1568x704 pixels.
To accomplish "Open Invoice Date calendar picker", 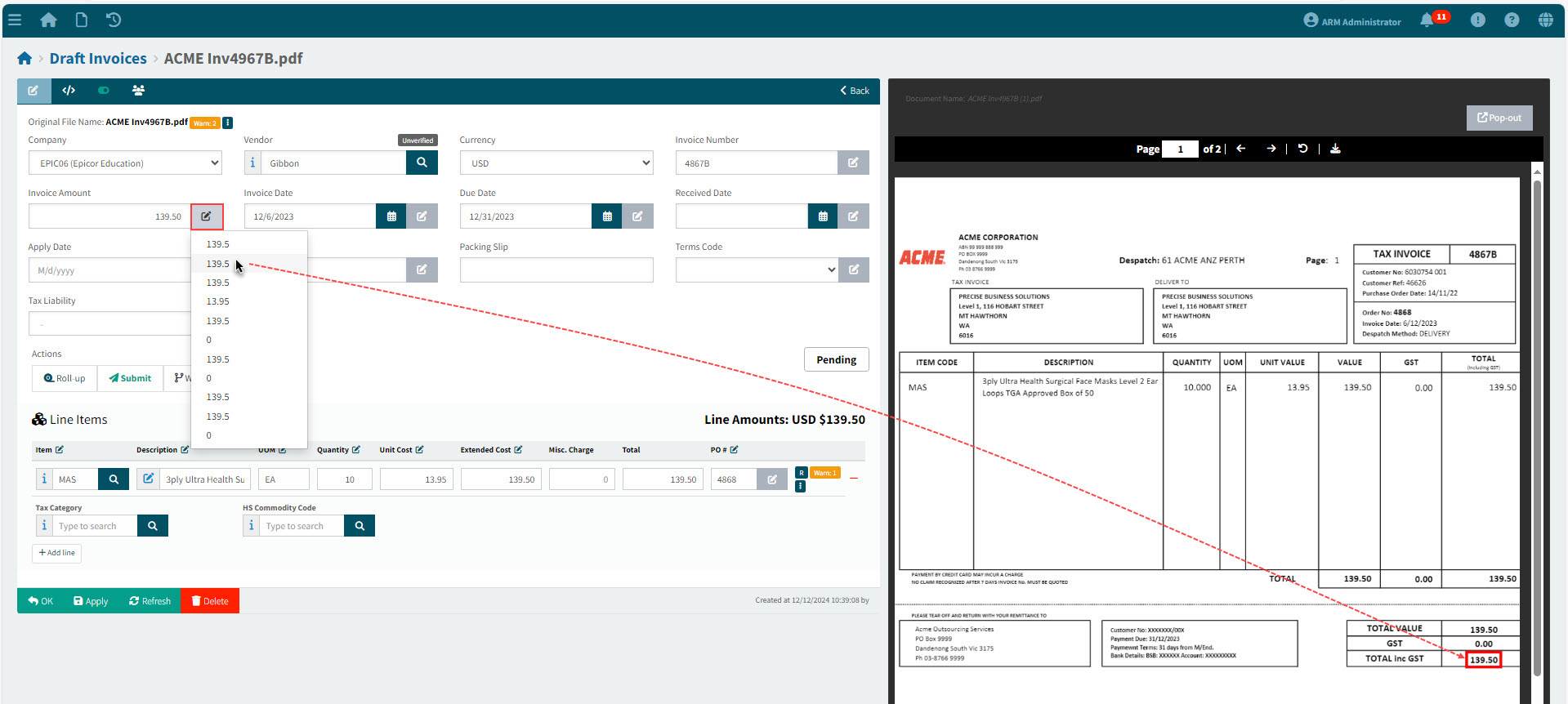I will coord(391,216).
